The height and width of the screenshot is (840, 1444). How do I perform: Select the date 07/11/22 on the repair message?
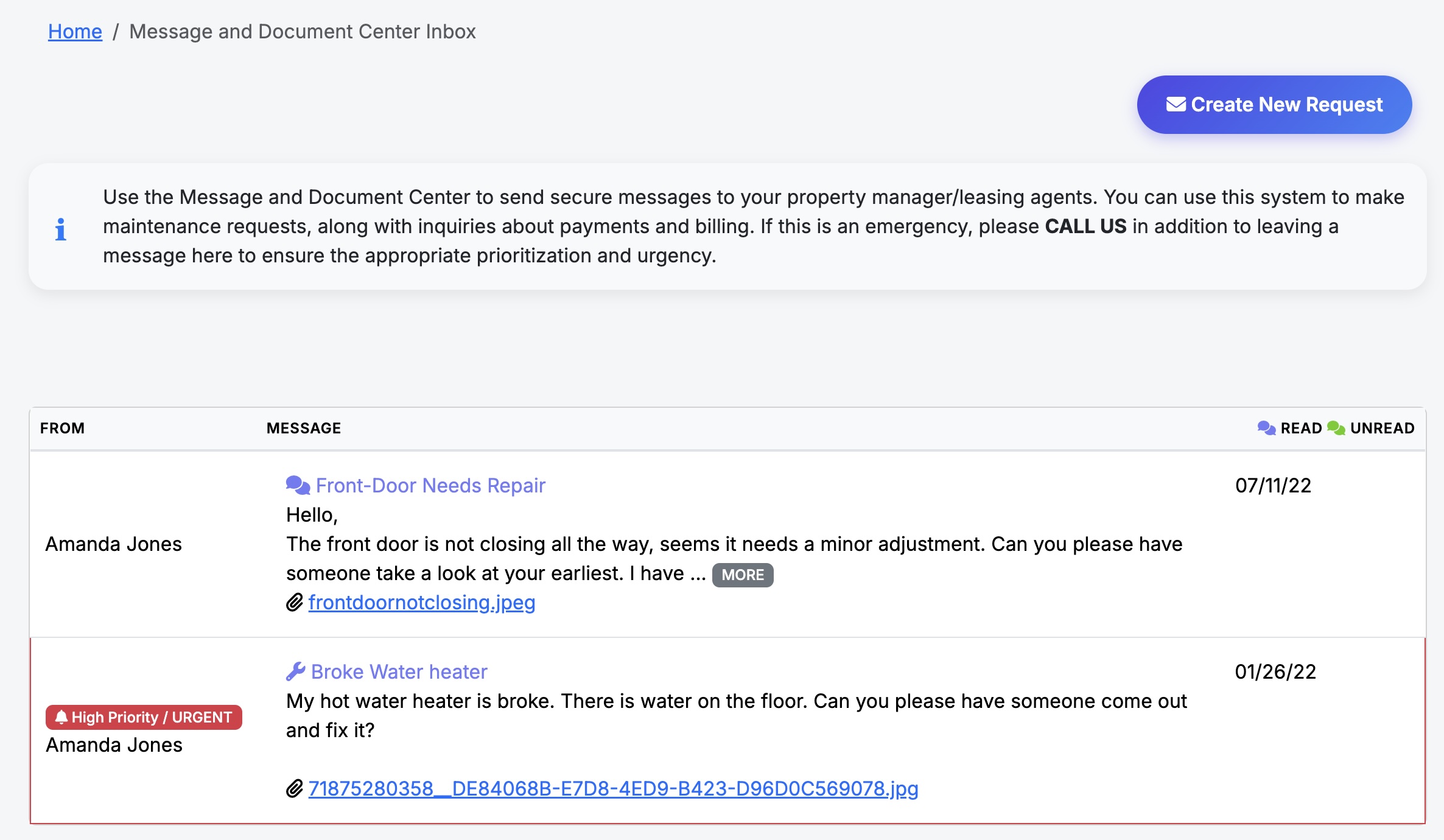1274,485
